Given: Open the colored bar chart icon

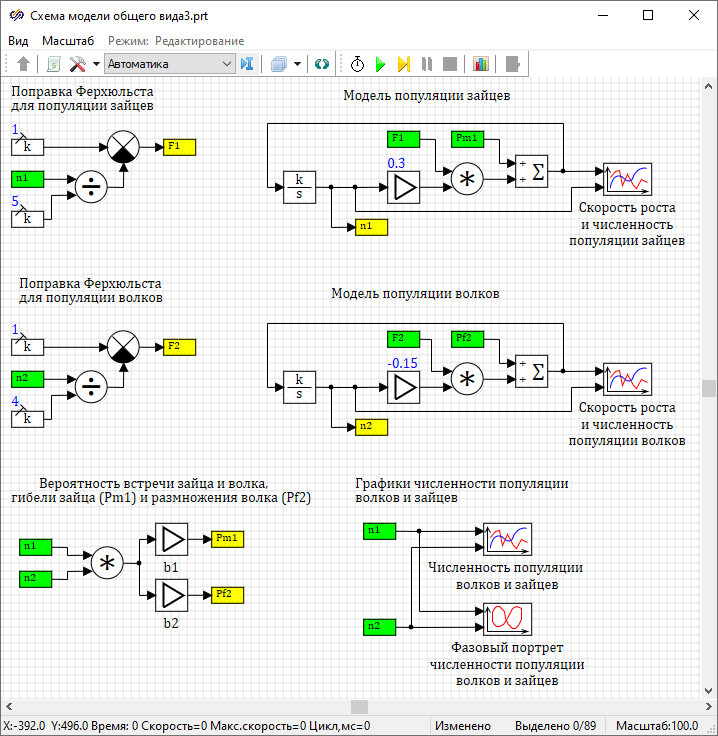Looking at the screenshot, I should point(481,64).
